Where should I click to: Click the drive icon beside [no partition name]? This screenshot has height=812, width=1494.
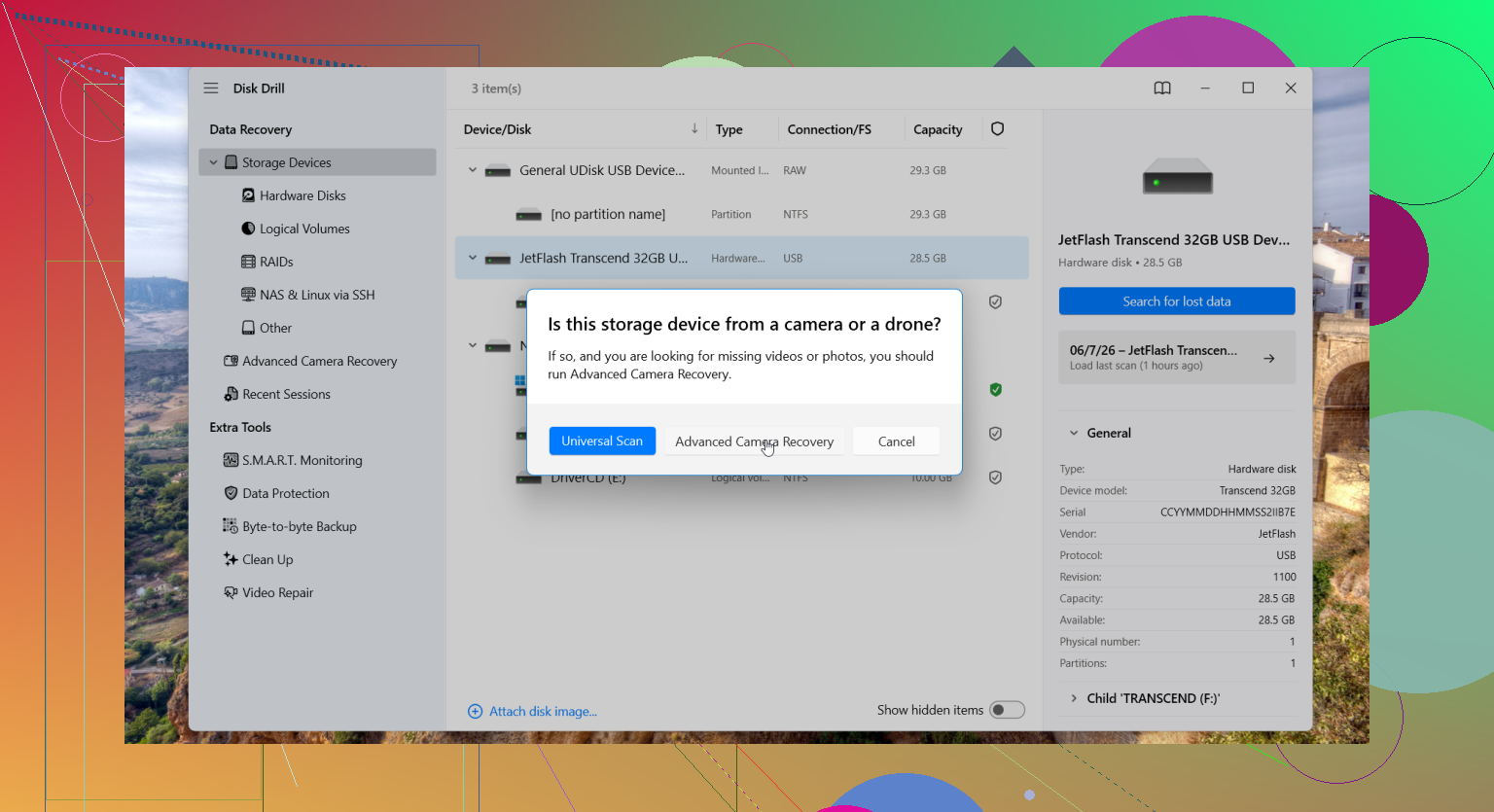(529, 215)
